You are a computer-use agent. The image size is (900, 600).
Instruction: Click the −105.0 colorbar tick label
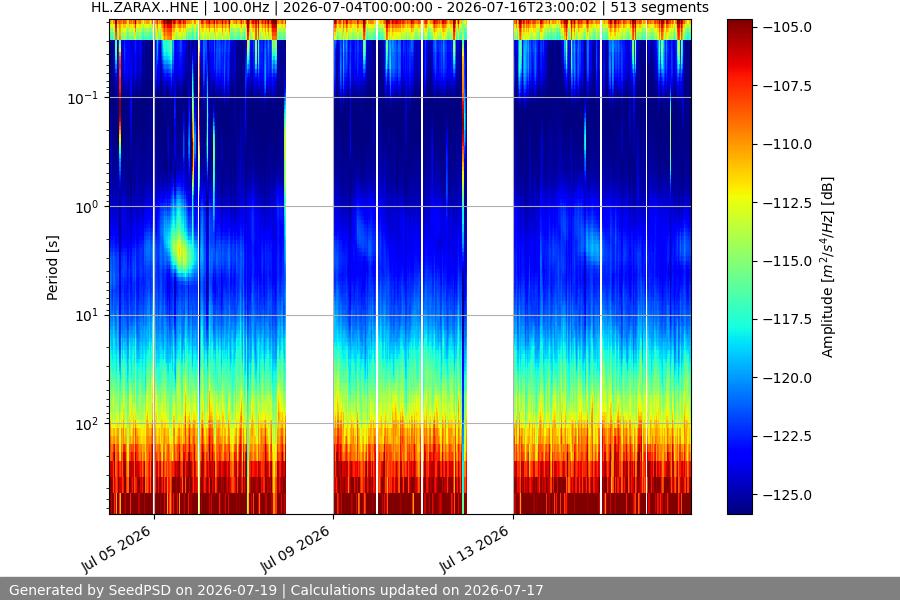tap(787, 28)
